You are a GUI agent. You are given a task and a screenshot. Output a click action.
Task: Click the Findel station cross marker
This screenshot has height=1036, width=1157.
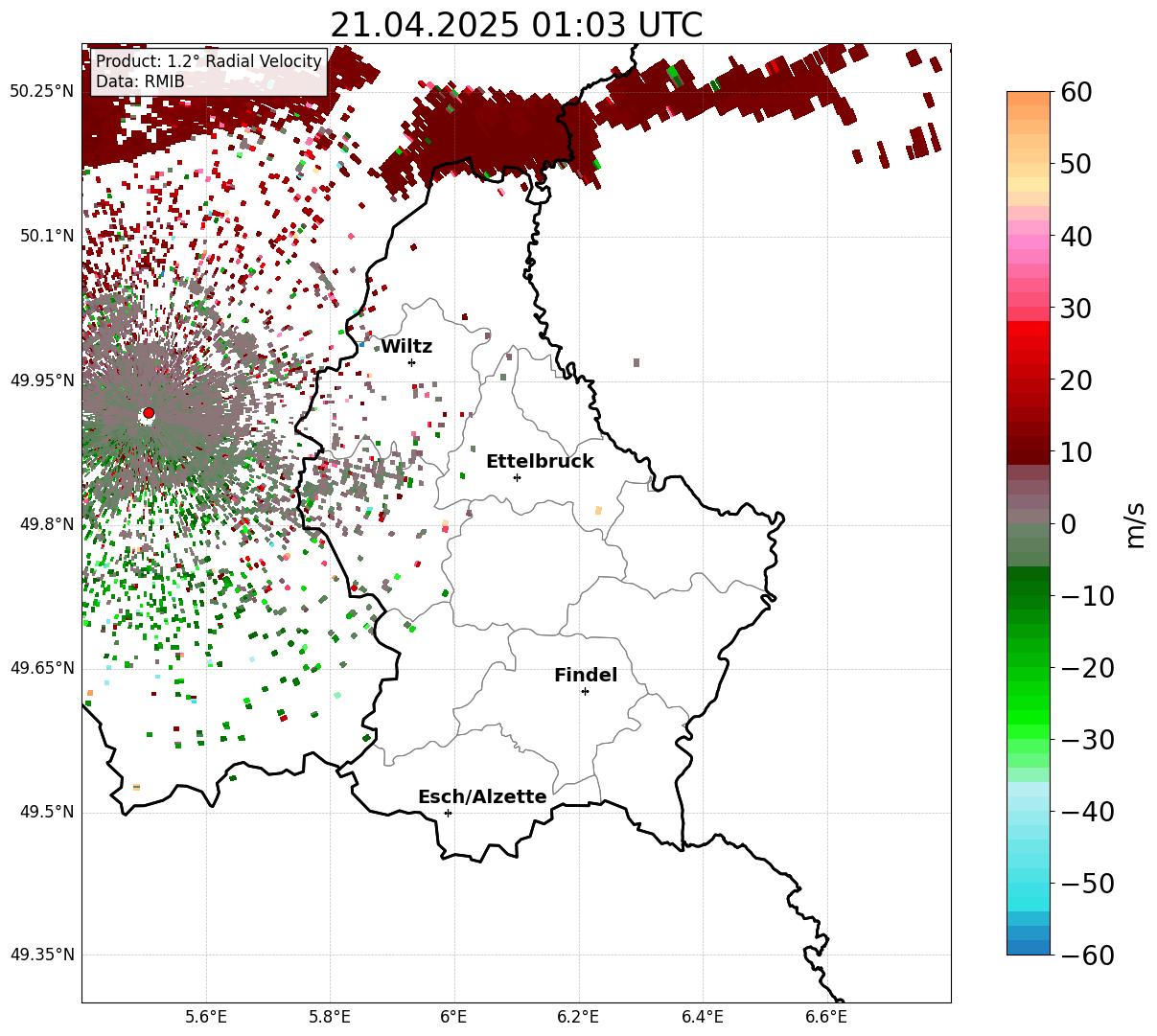click(x=585, y=691)
